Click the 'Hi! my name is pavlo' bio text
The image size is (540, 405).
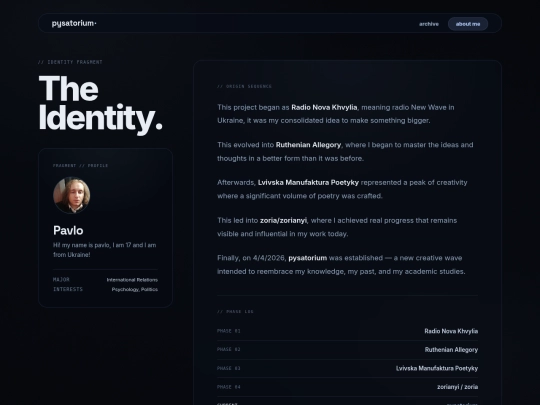coord(105,250)
